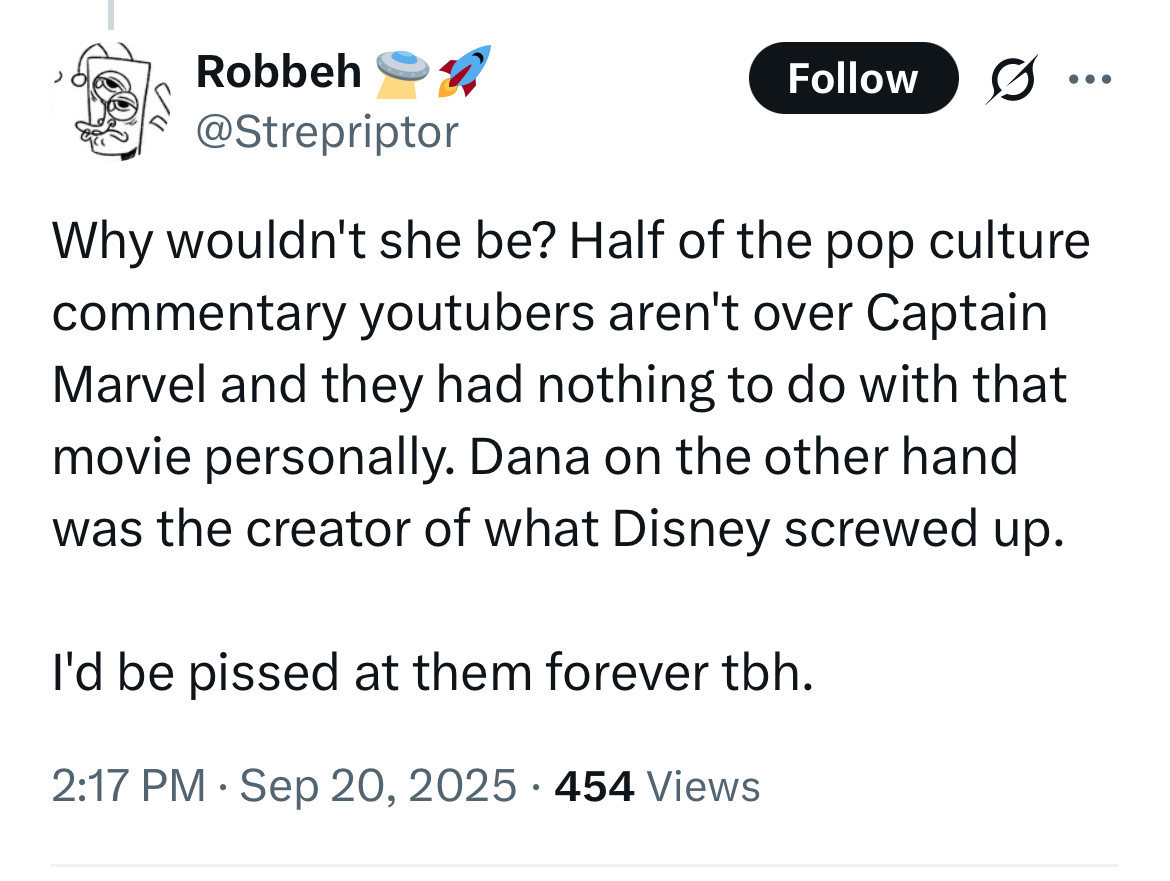Image resolution: width=1170 pixels, height=881 pixels.
Task: Click the thread connector line above avatar
Action: click(x=111, y=14)
